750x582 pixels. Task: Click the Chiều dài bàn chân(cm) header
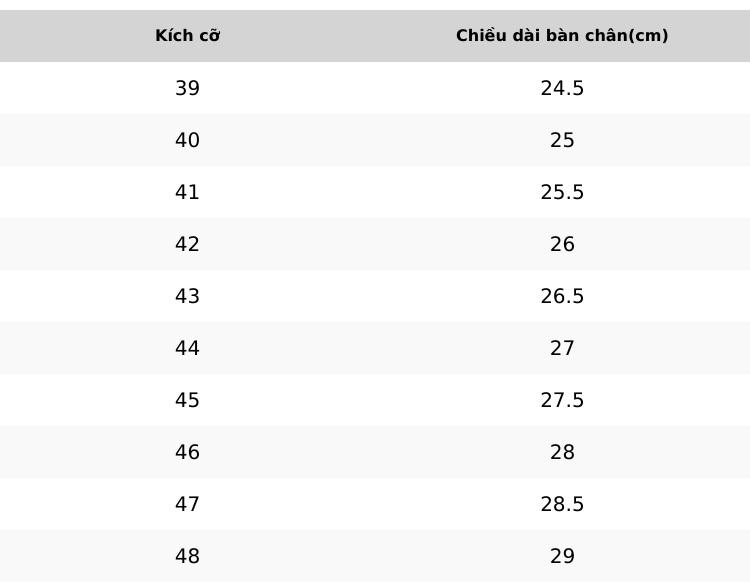562,35
